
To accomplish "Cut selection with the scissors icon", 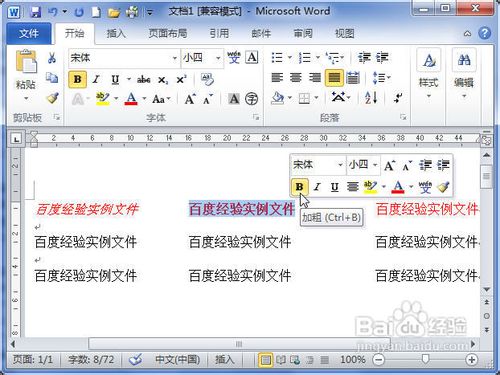I will click(x=52, y=58).
